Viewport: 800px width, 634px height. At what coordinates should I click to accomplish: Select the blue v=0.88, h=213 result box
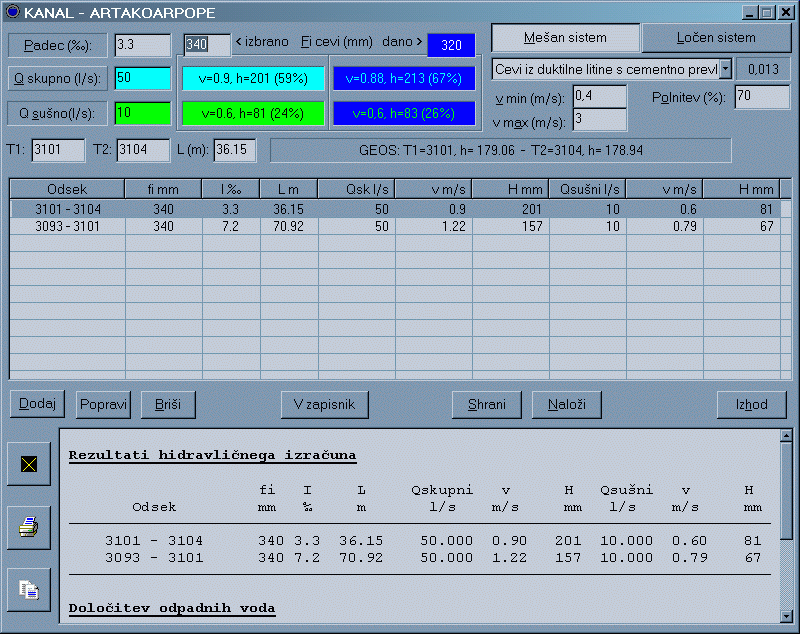[403, 79]
